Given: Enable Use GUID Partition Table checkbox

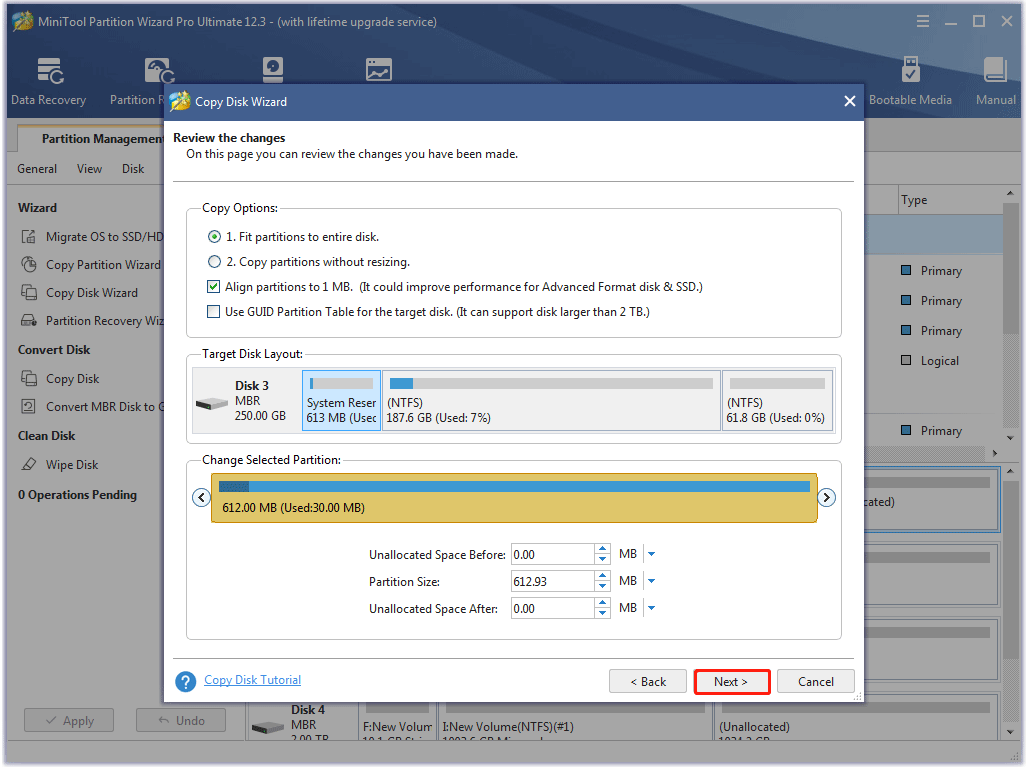Looking at the screenshot, I should (213, 312).
